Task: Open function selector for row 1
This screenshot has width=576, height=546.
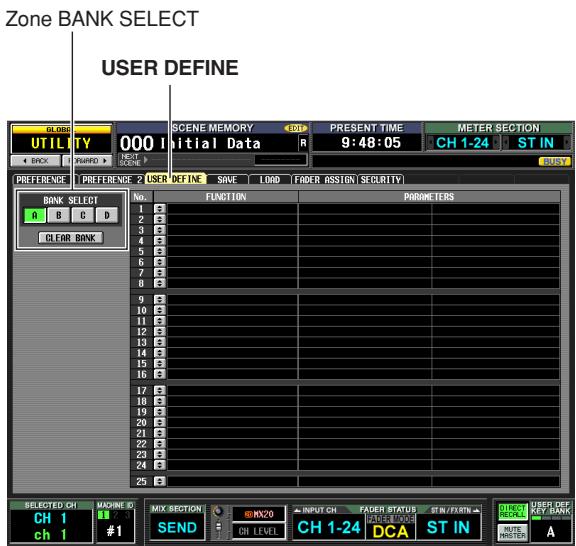Action: coord(159,209)
